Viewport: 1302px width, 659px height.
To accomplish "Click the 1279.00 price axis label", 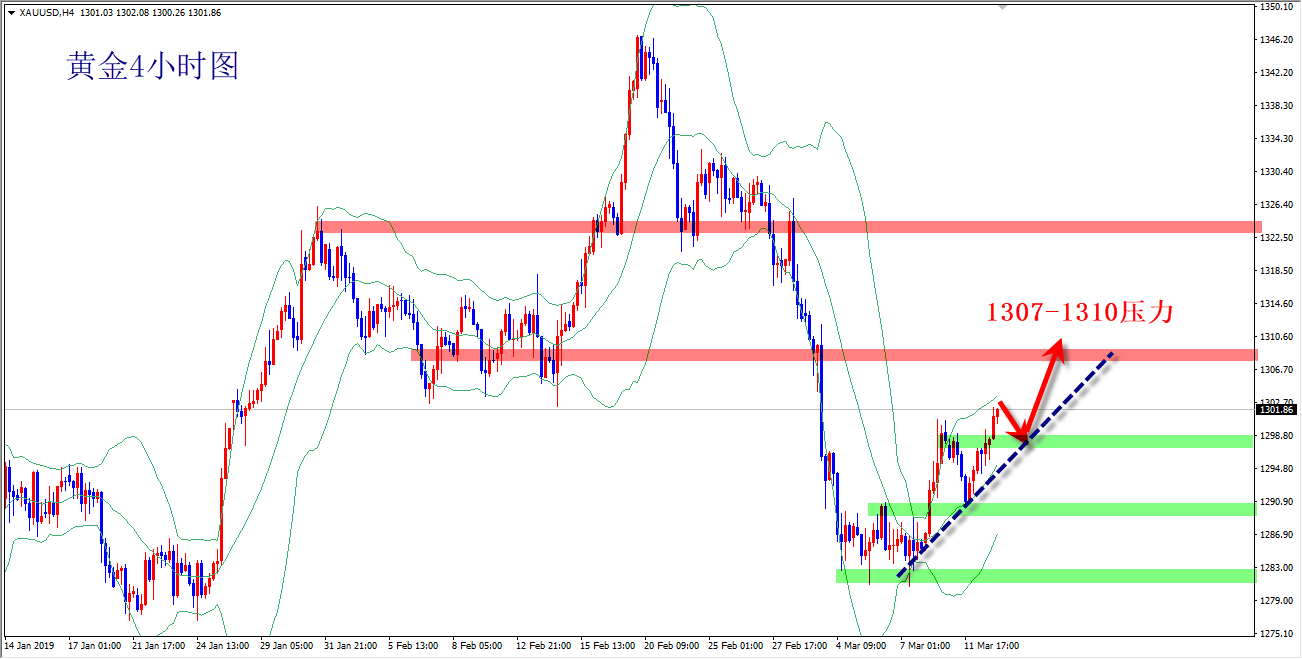I will click(x=1277, y=600).
